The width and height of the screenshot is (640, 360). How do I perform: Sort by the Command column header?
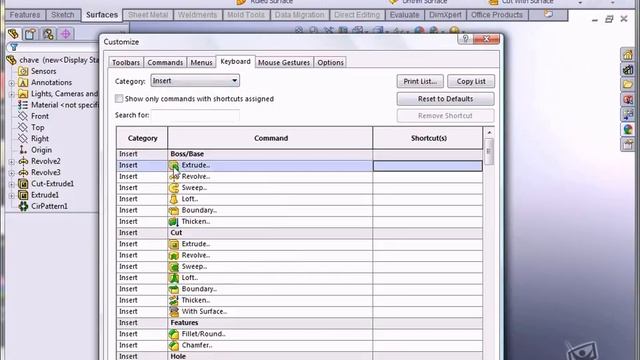pos(270,138)
